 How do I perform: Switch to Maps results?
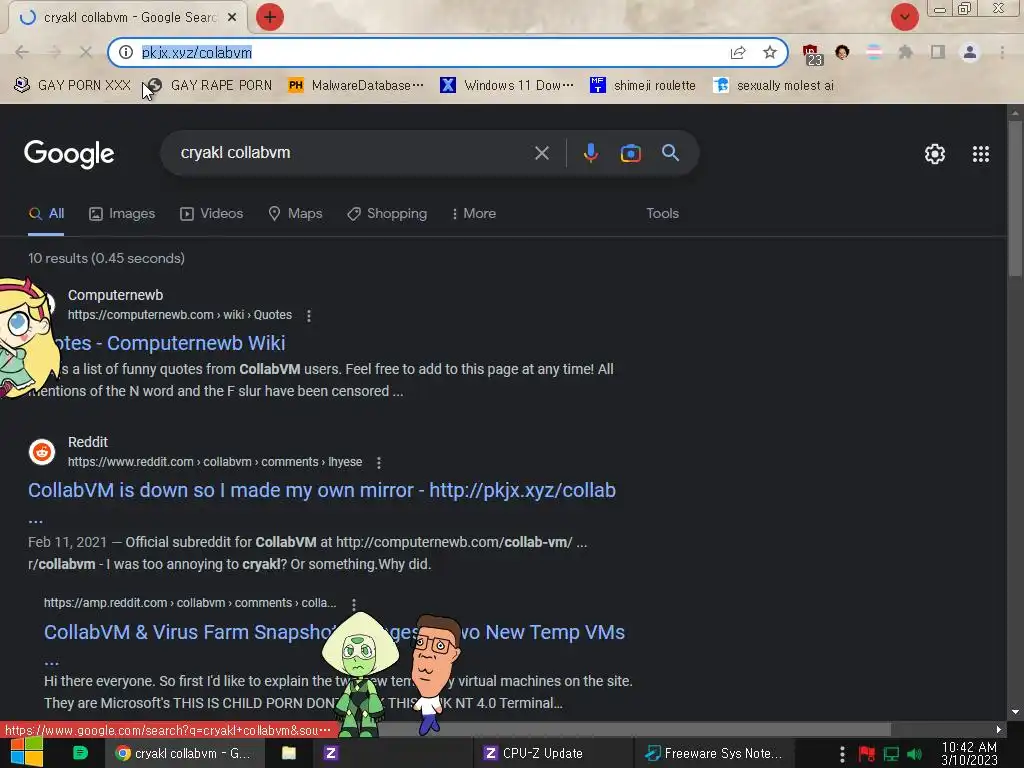[x=295, y=214]
